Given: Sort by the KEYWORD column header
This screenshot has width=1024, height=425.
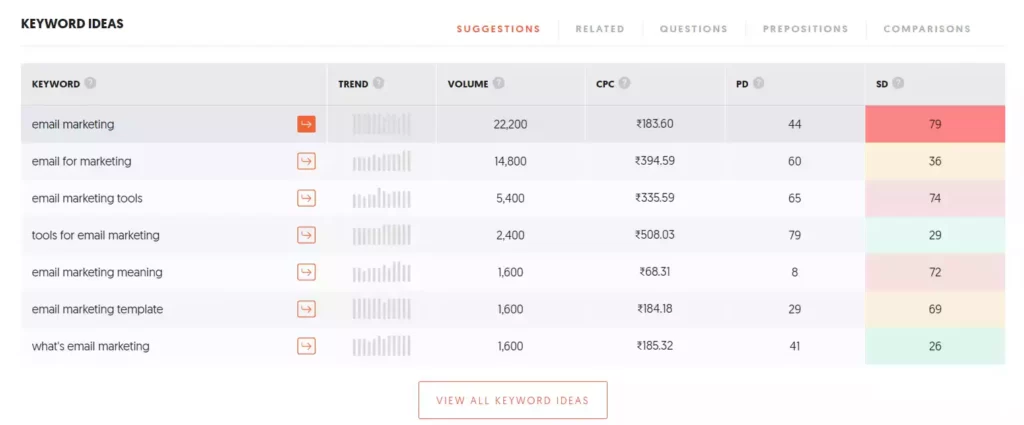Looking at the screenshot, I should [56, 84].
